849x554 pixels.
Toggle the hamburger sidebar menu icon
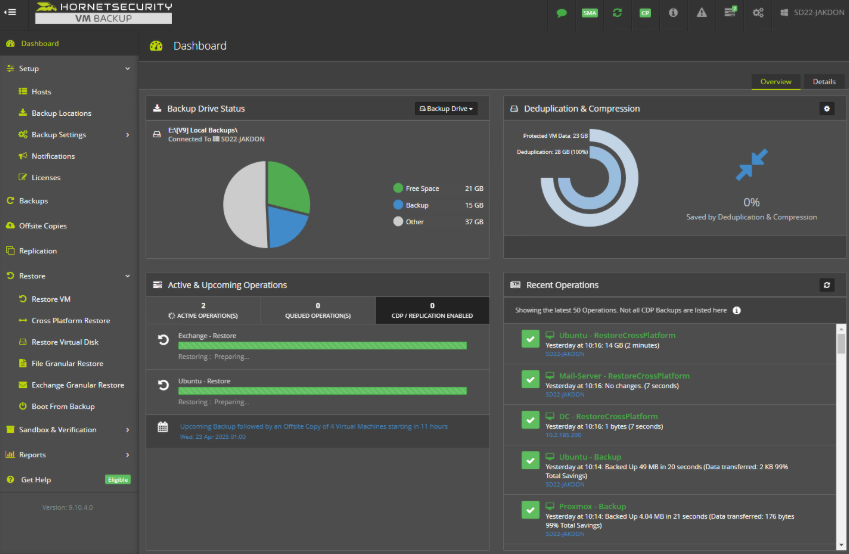[x=11, y=12]
